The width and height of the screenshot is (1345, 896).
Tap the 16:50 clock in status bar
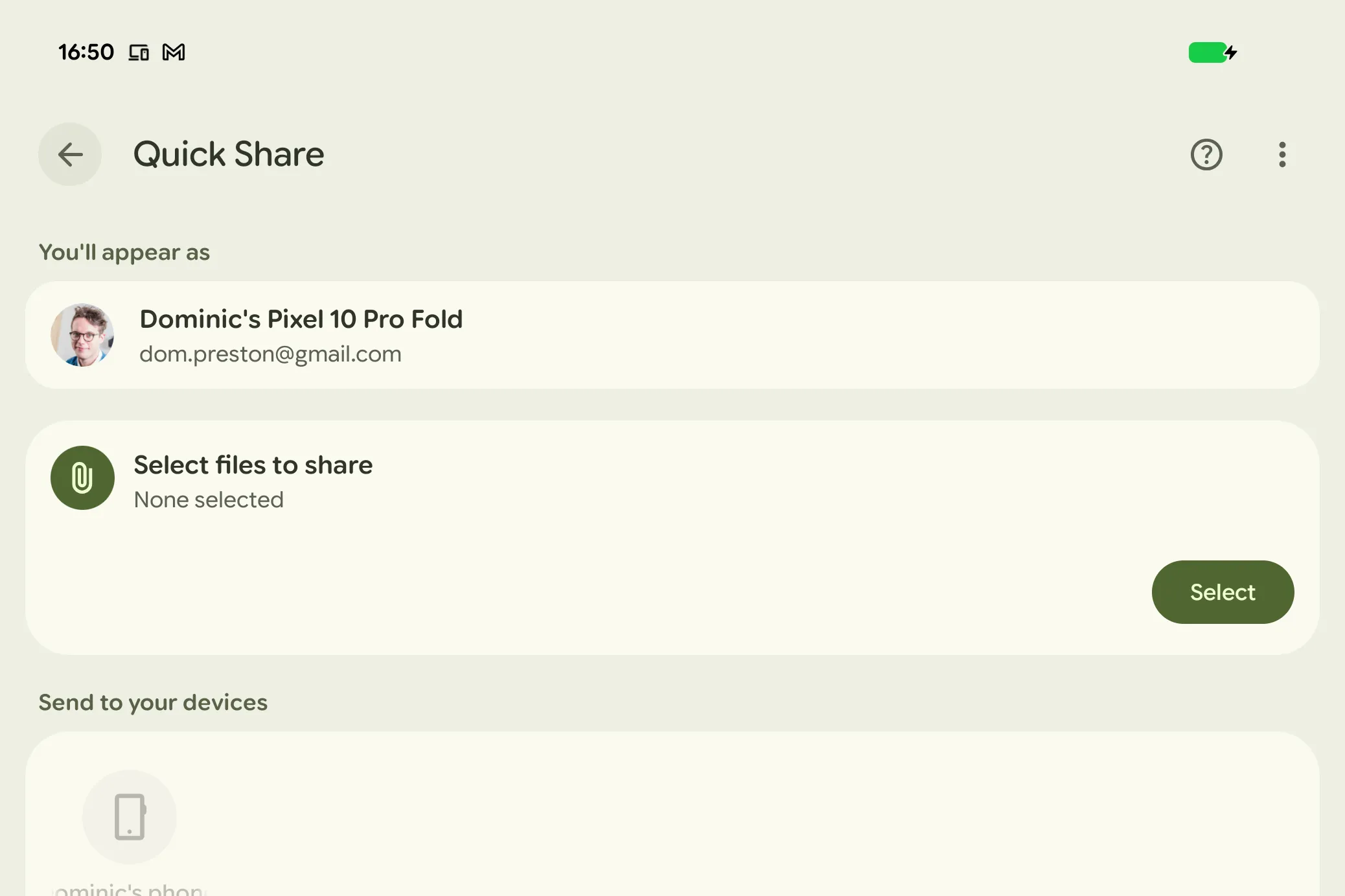point(86,52)
